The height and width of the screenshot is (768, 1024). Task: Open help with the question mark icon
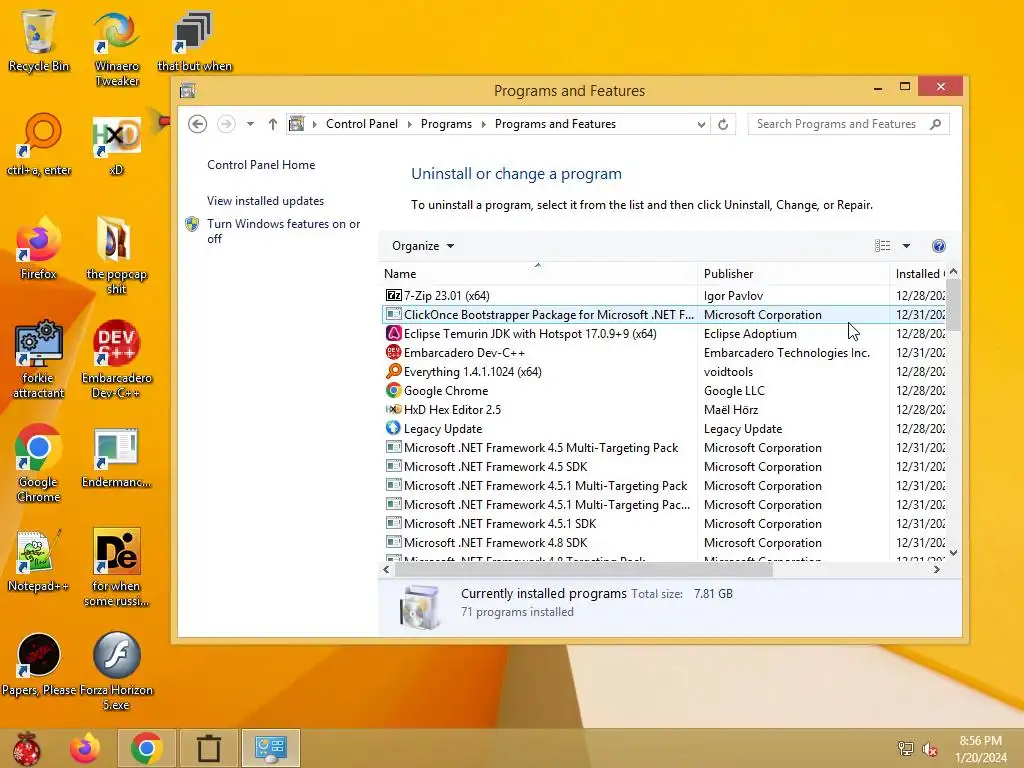coord(938,246)
